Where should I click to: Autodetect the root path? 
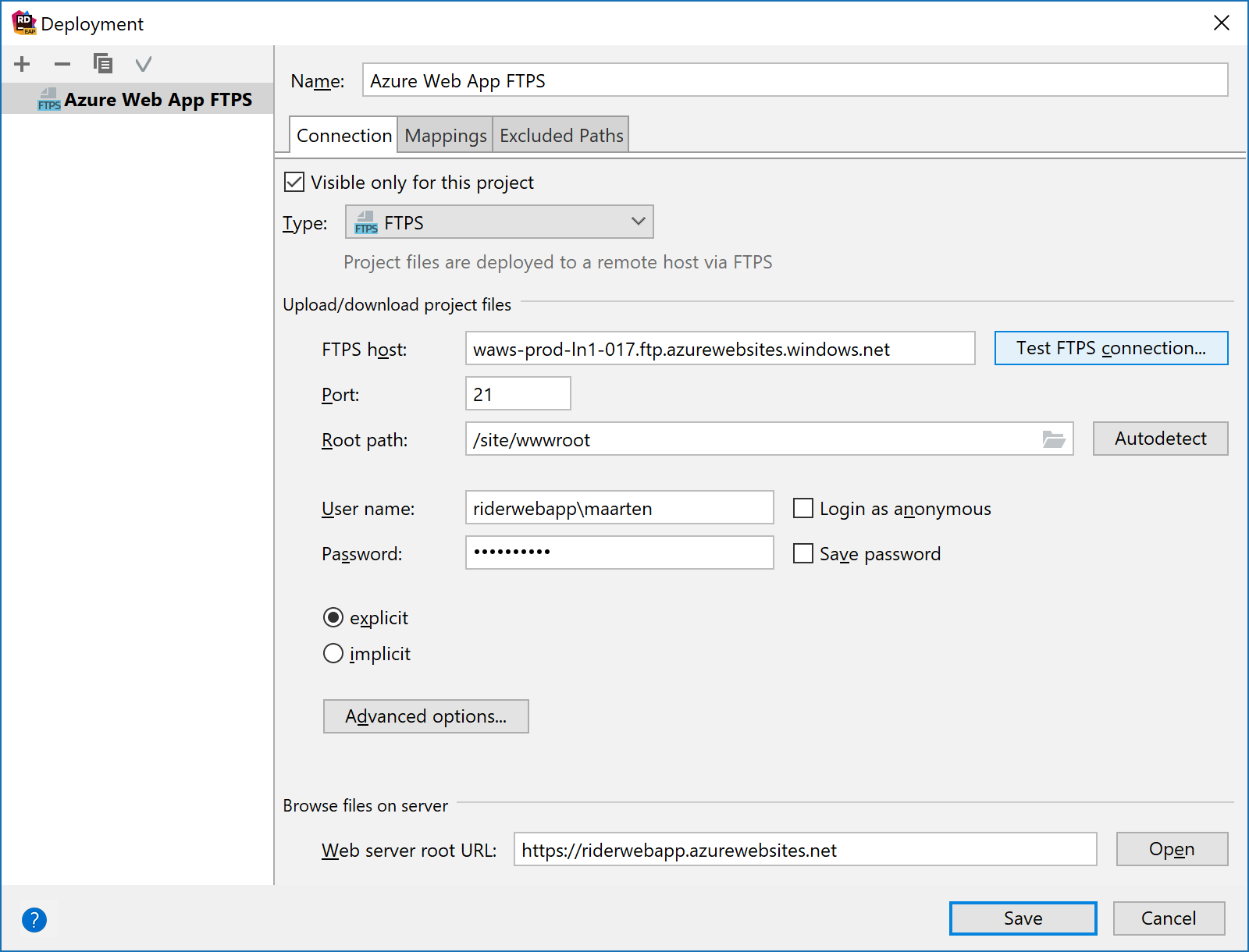[1160, 439]
